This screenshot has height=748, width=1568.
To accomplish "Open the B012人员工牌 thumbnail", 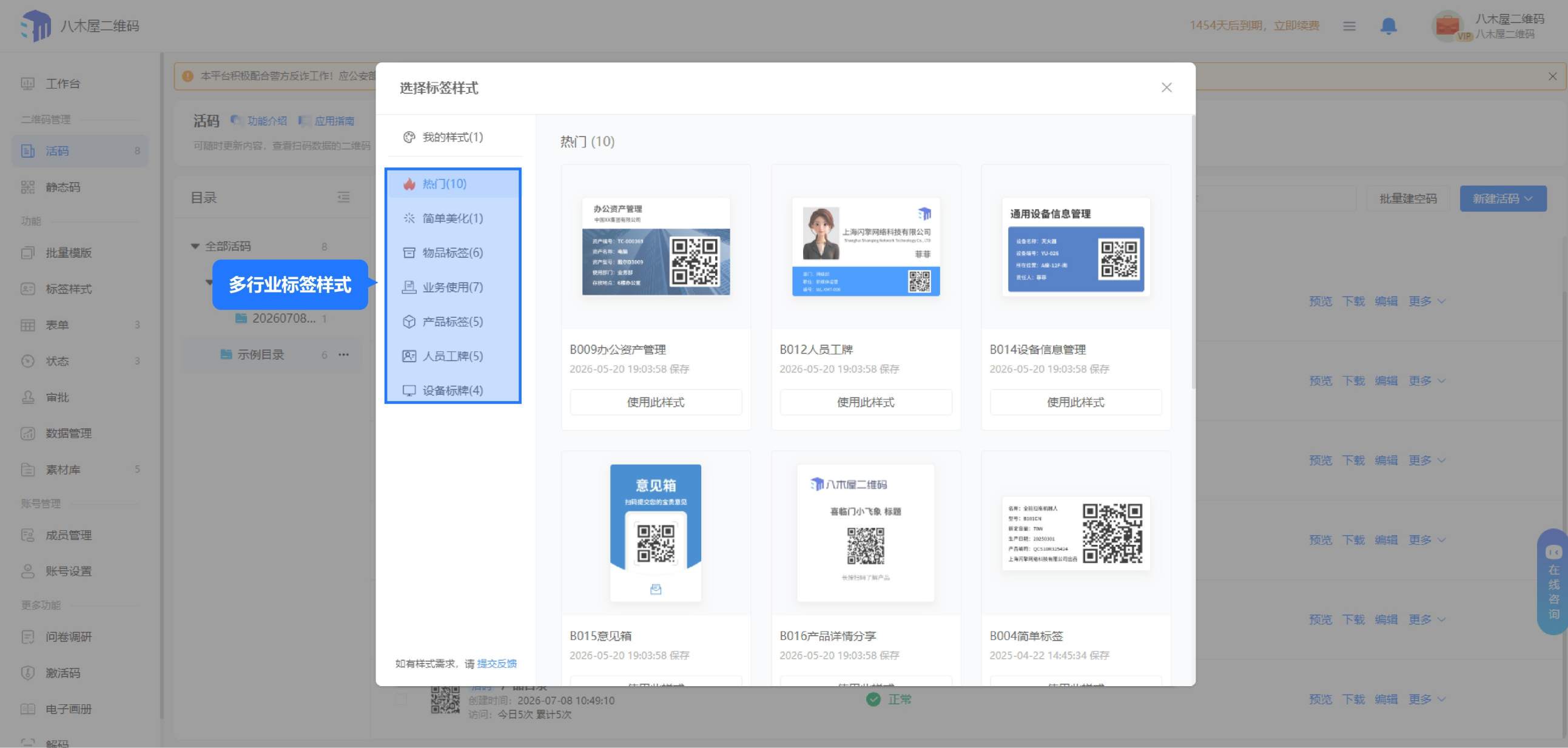I will pyautogui.click(x=866, y=246).
